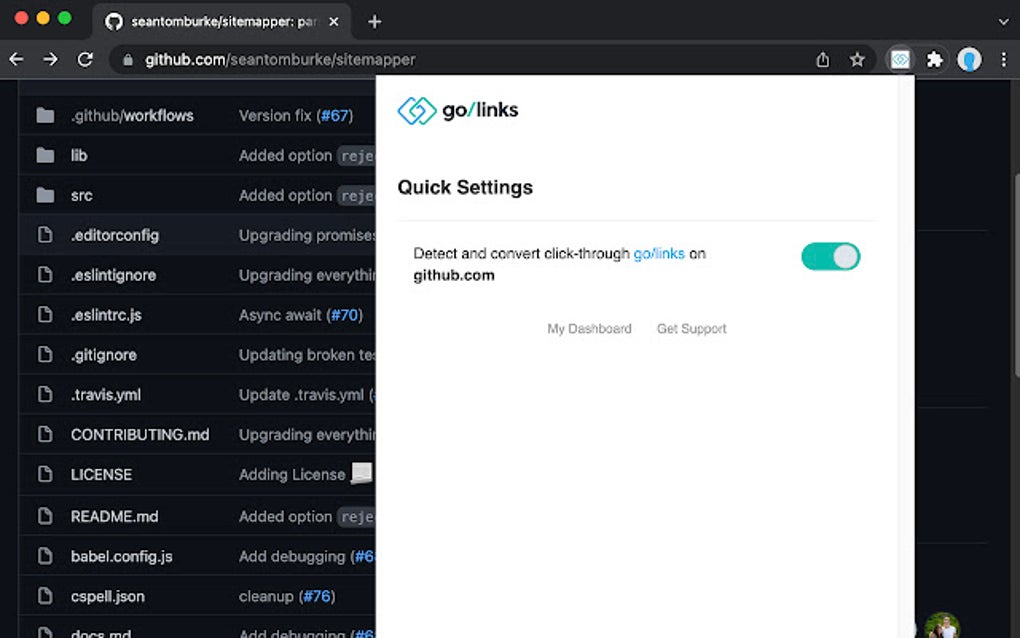Click the go/links logo in the popup
This screenshot has width=1020, height=638.
[457, 110]
